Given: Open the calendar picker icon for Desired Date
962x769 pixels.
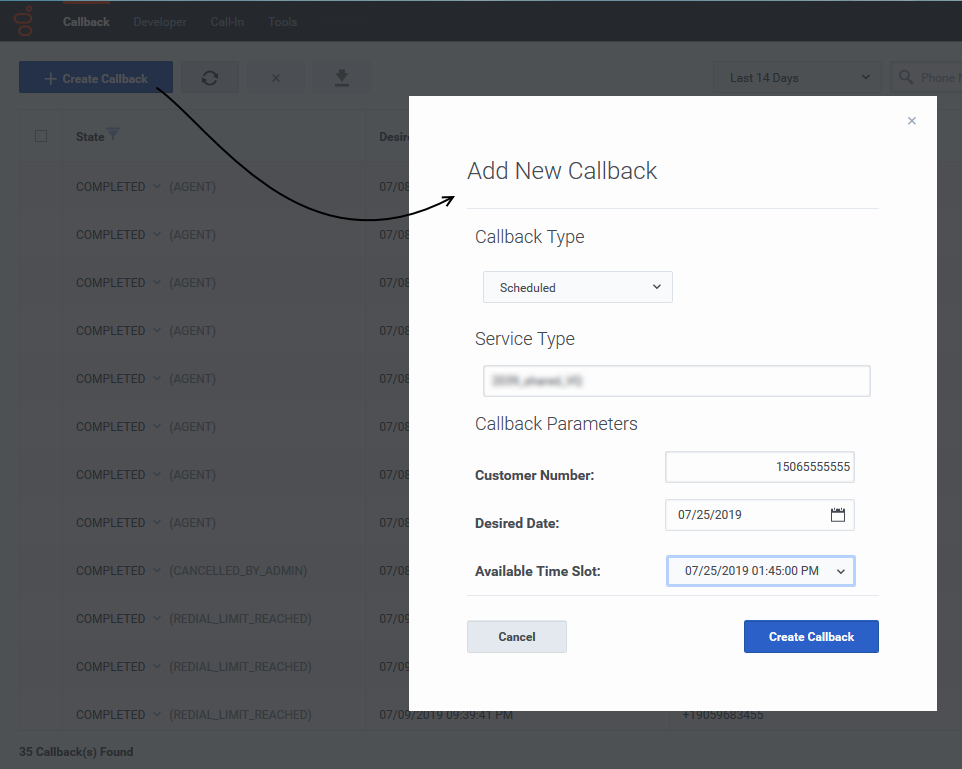Looking at the screenshot, I should click(x=838, y=515).
